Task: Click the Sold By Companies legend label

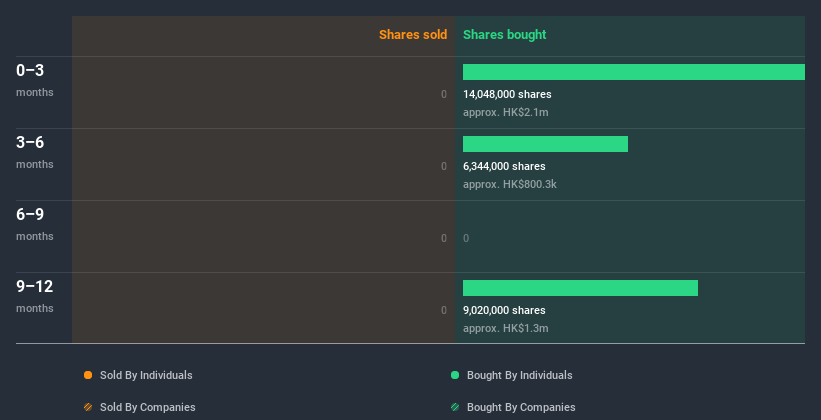Action: (x=148, y=407)
